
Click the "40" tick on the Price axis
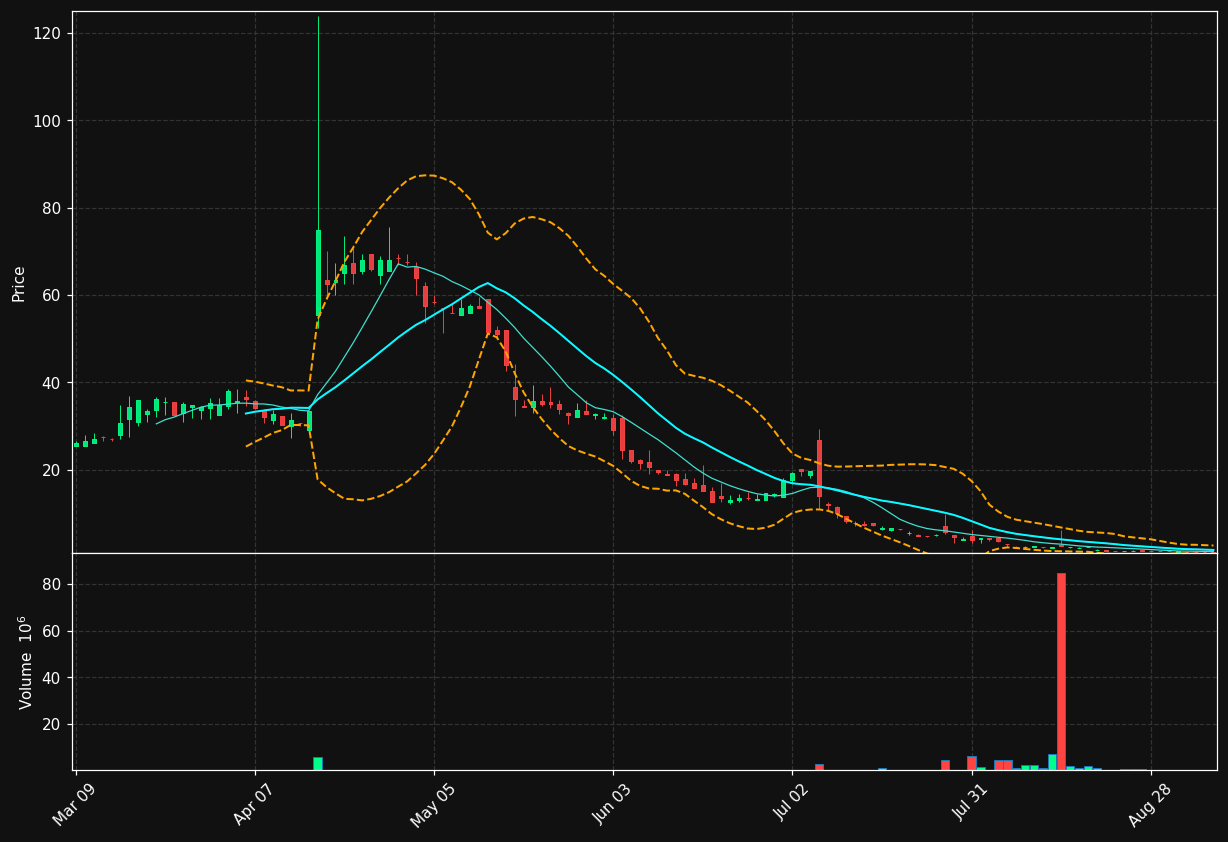52,383
